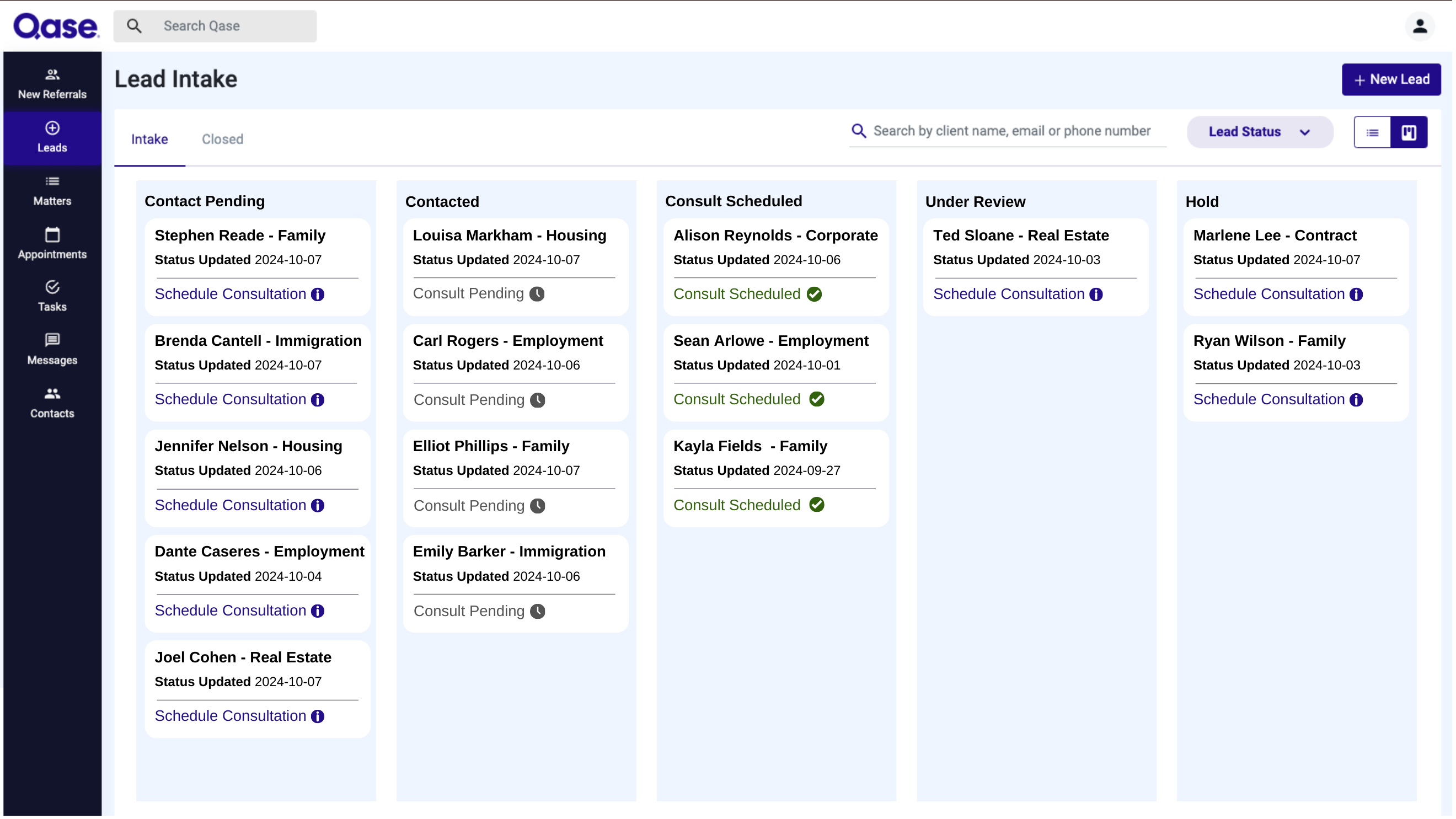The image size is (1456, 819).
Task: Open Elliot Phillips - Family card title
Action: click(x=492, y=447)
